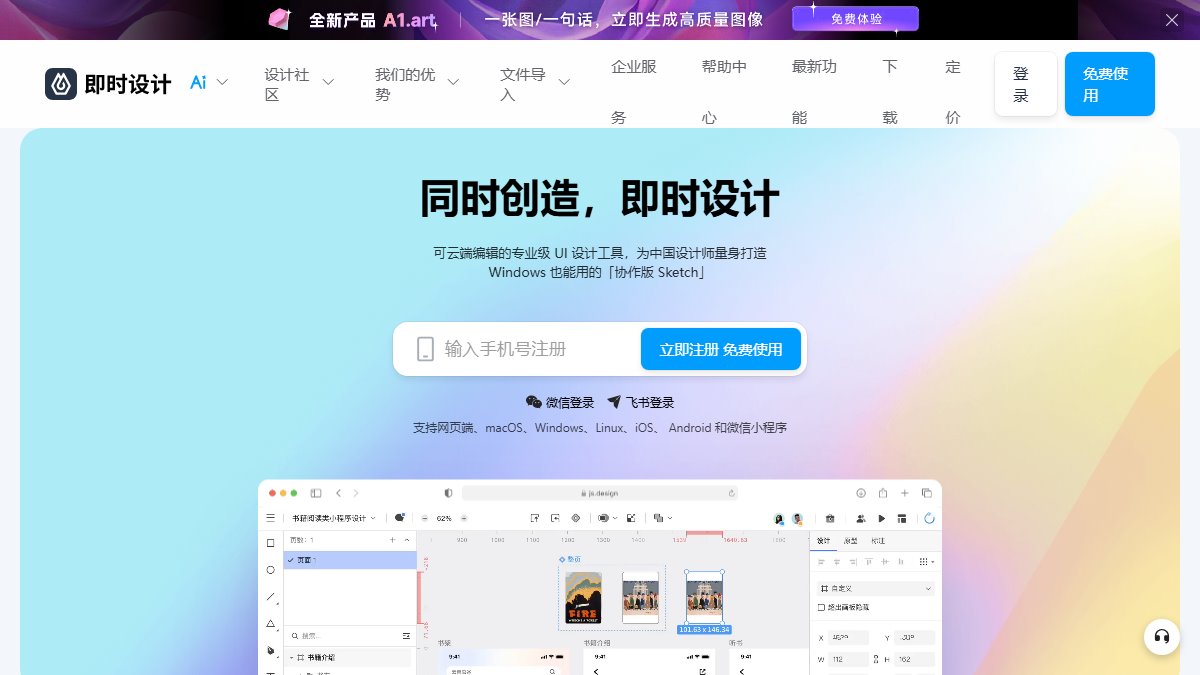
Task: Choose 微信登录 with the WeChat icon
Action: tap(560, 402)
